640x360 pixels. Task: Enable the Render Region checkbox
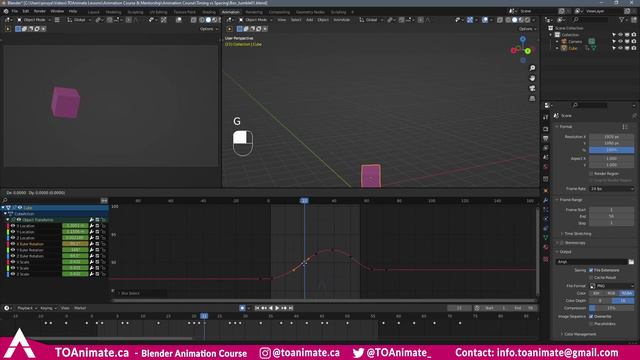coord(591,173)
